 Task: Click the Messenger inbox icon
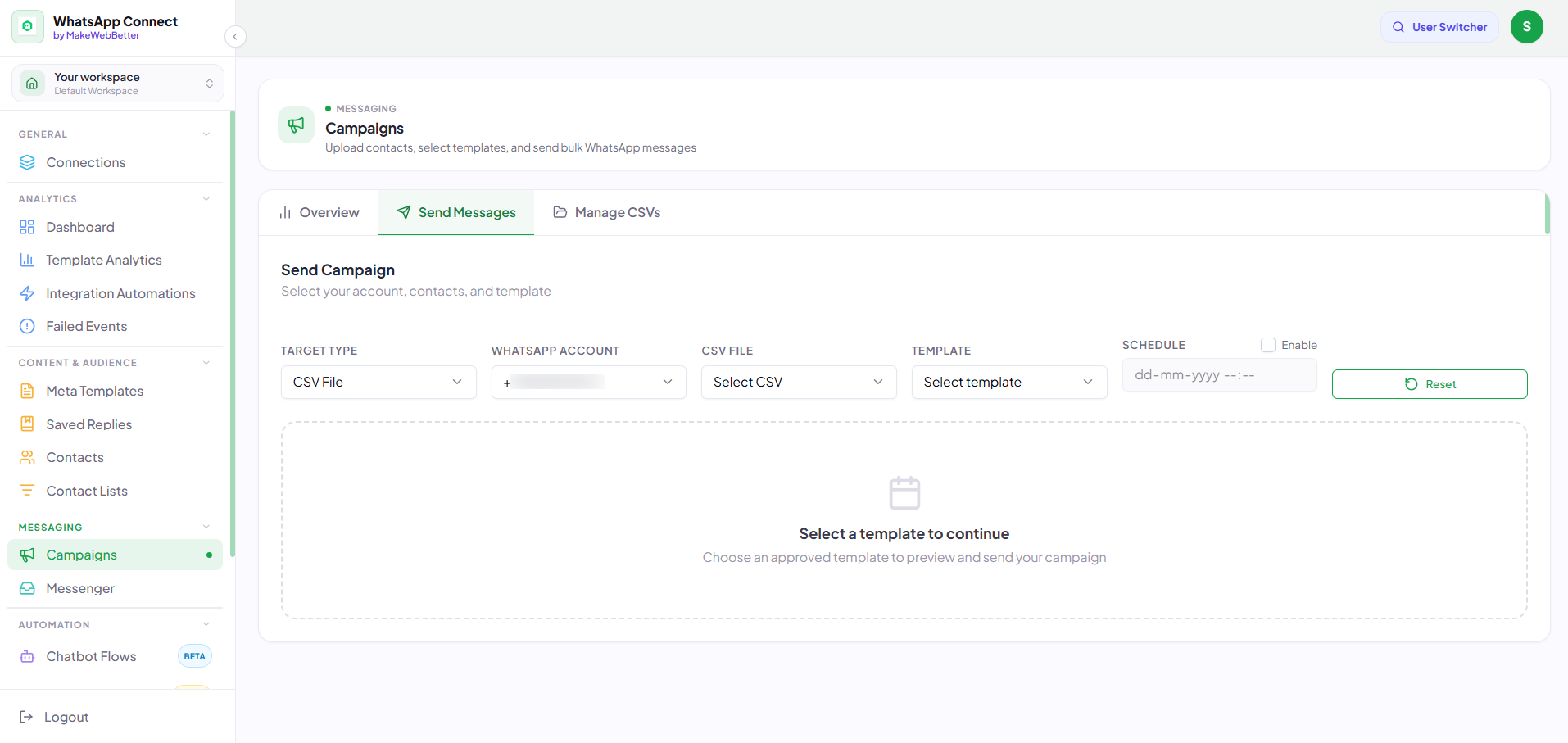(x=27, y=588)
